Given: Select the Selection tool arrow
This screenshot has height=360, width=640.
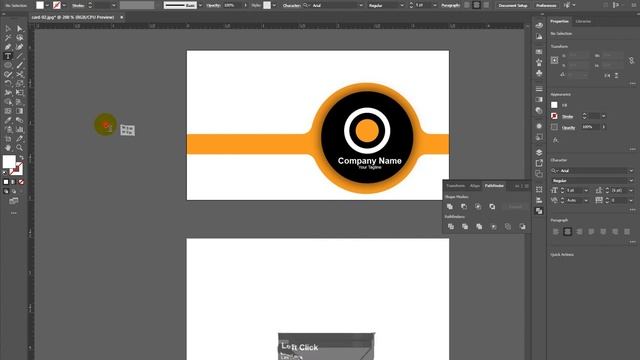Looking at the screenshot, I should (x=8, y=28).
